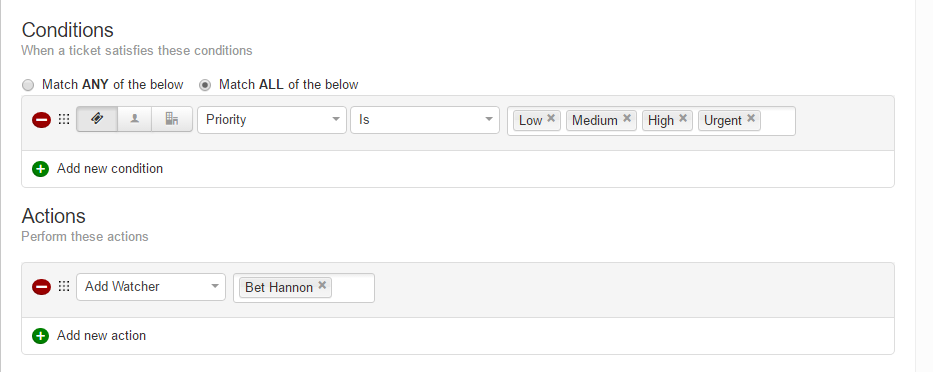
Task: Open the Priority field dropdown
Action: 272,120
